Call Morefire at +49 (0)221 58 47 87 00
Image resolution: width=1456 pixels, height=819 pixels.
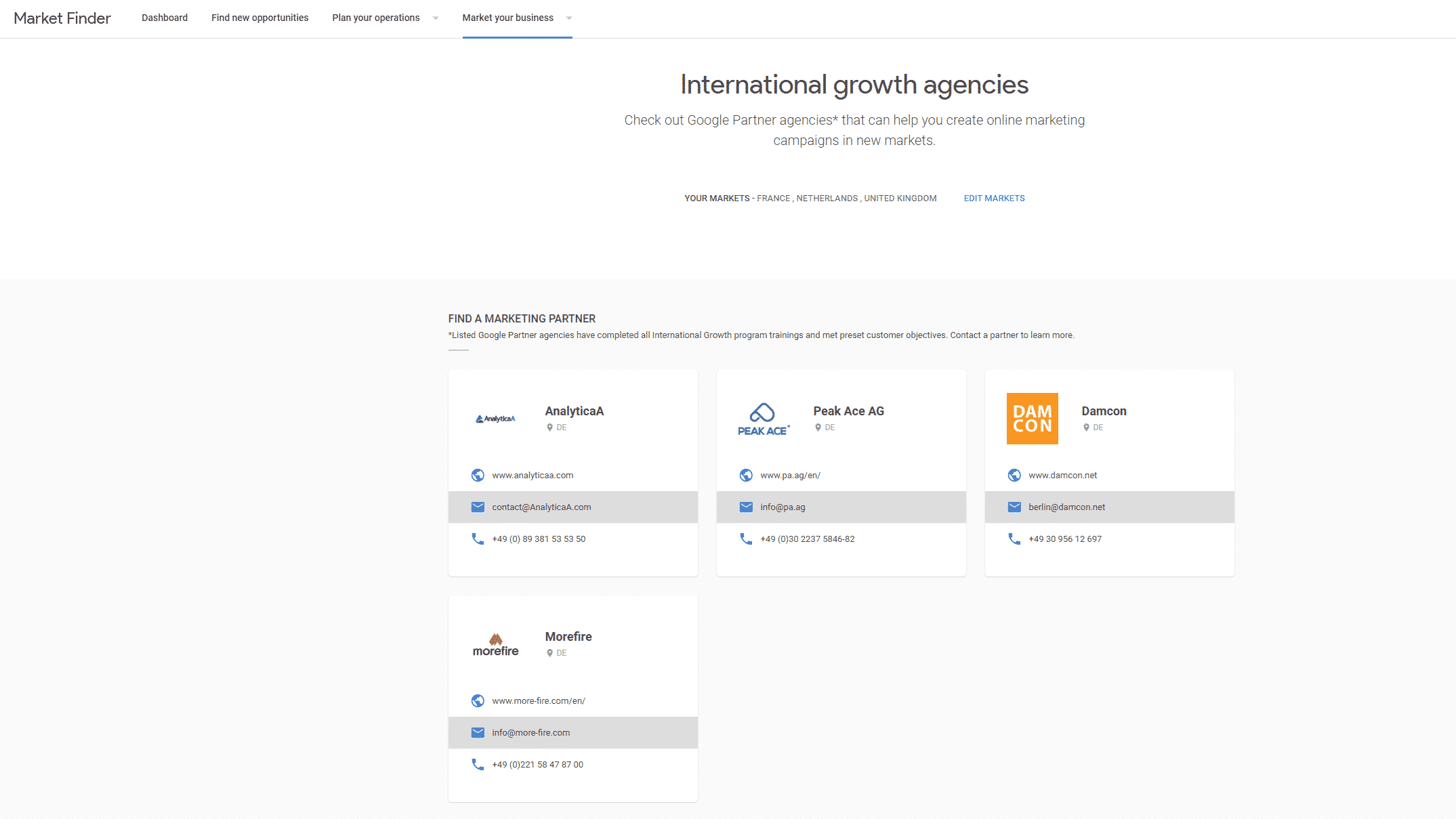pyautogui.click(x=537, y=765)
